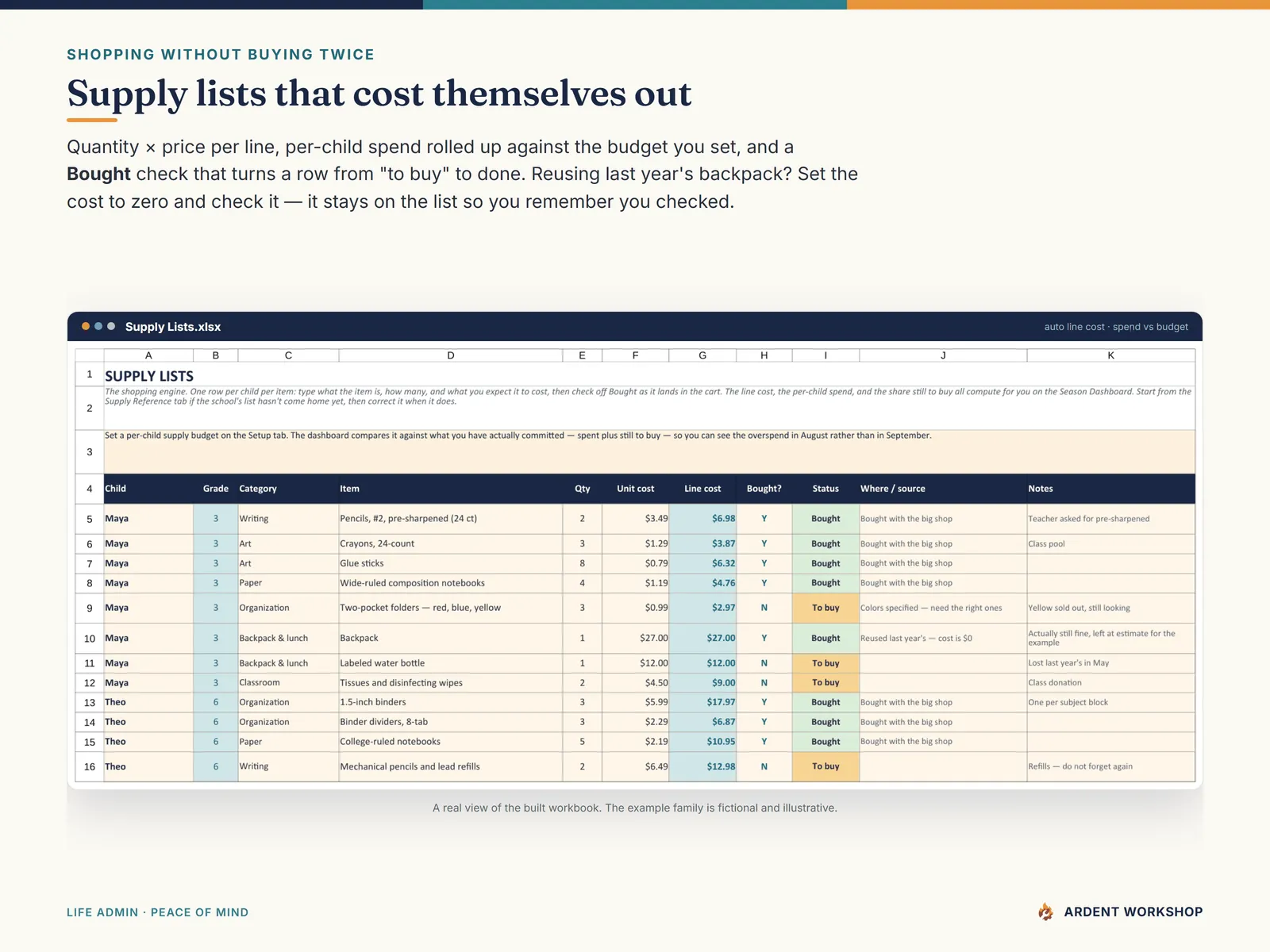1270x952 pixels.
Task: Click the $0.79 unit cost cell
Action: pos(636,563)
